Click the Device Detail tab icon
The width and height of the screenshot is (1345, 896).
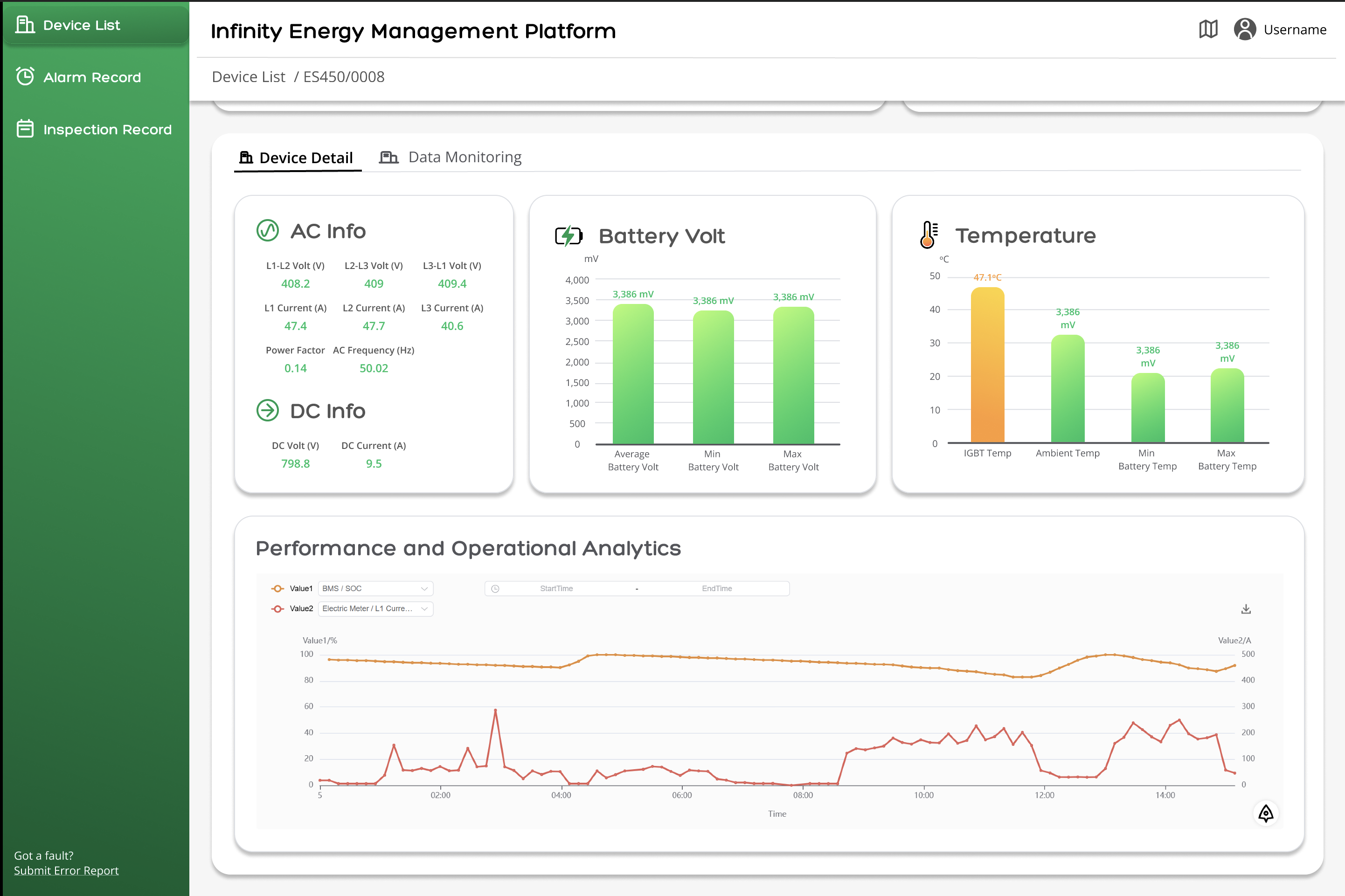point(246,157)
